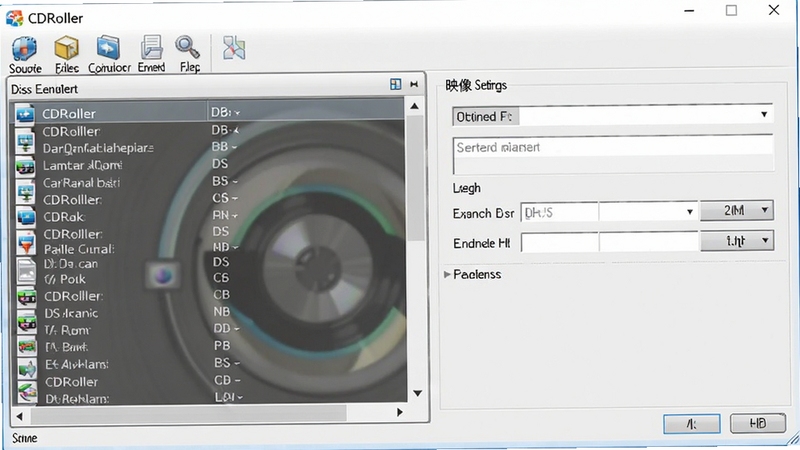Image resolution: width=800 pixels, height=450 pixels.
Task: Click the icon beside DtrRehlam row
Action: [x=28, y=393]
